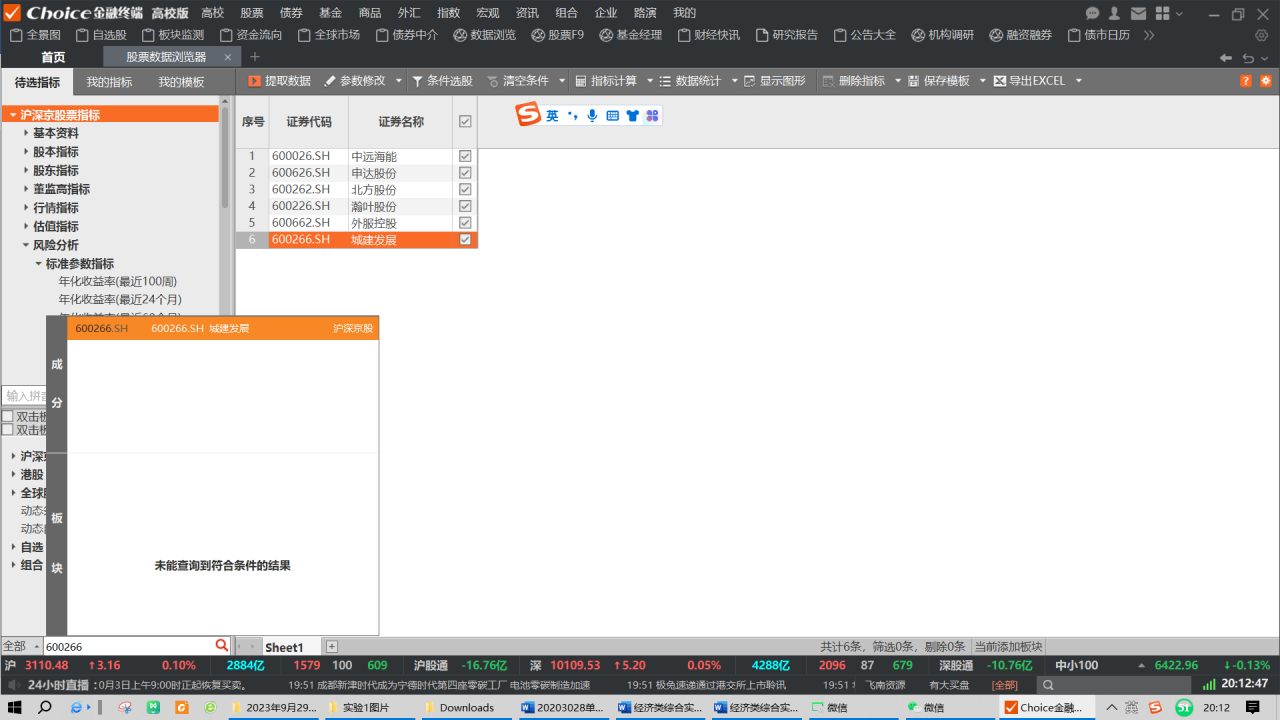Open 全球市场 global markets shortcut

[x=329, y=35]
